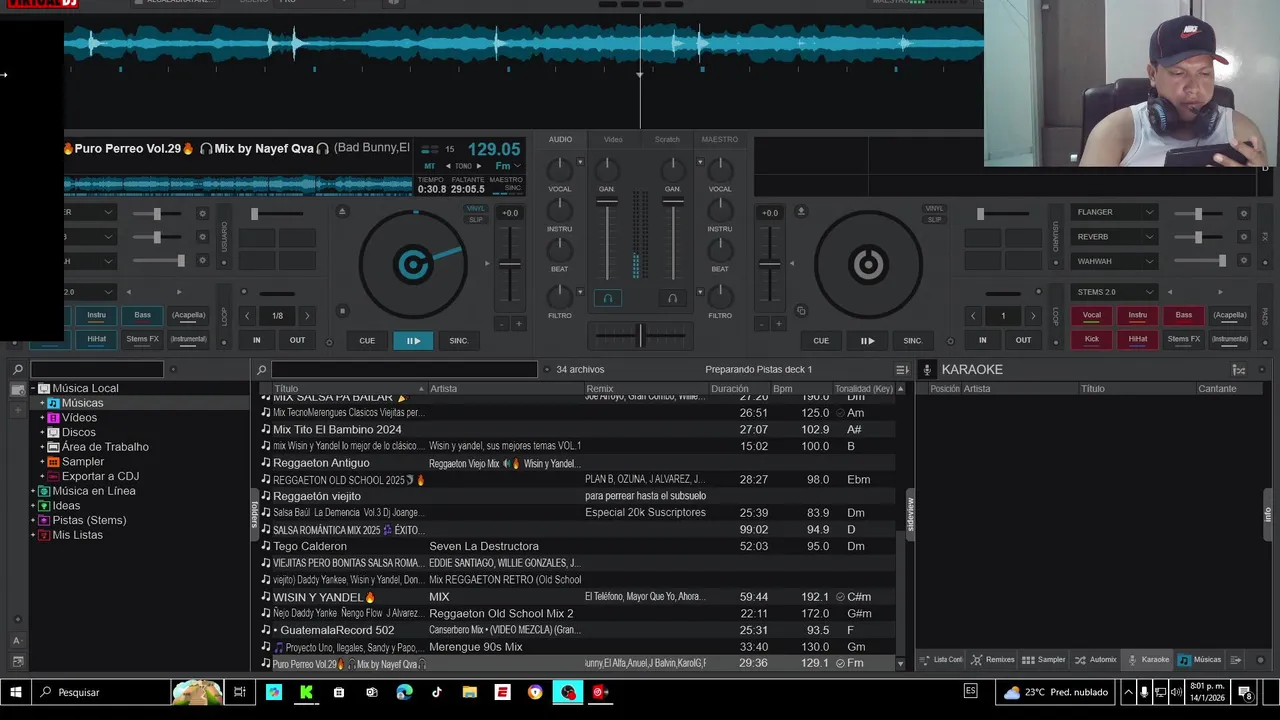
Task: Click the pitch plus button on the left deck
Action: (518, 323)
